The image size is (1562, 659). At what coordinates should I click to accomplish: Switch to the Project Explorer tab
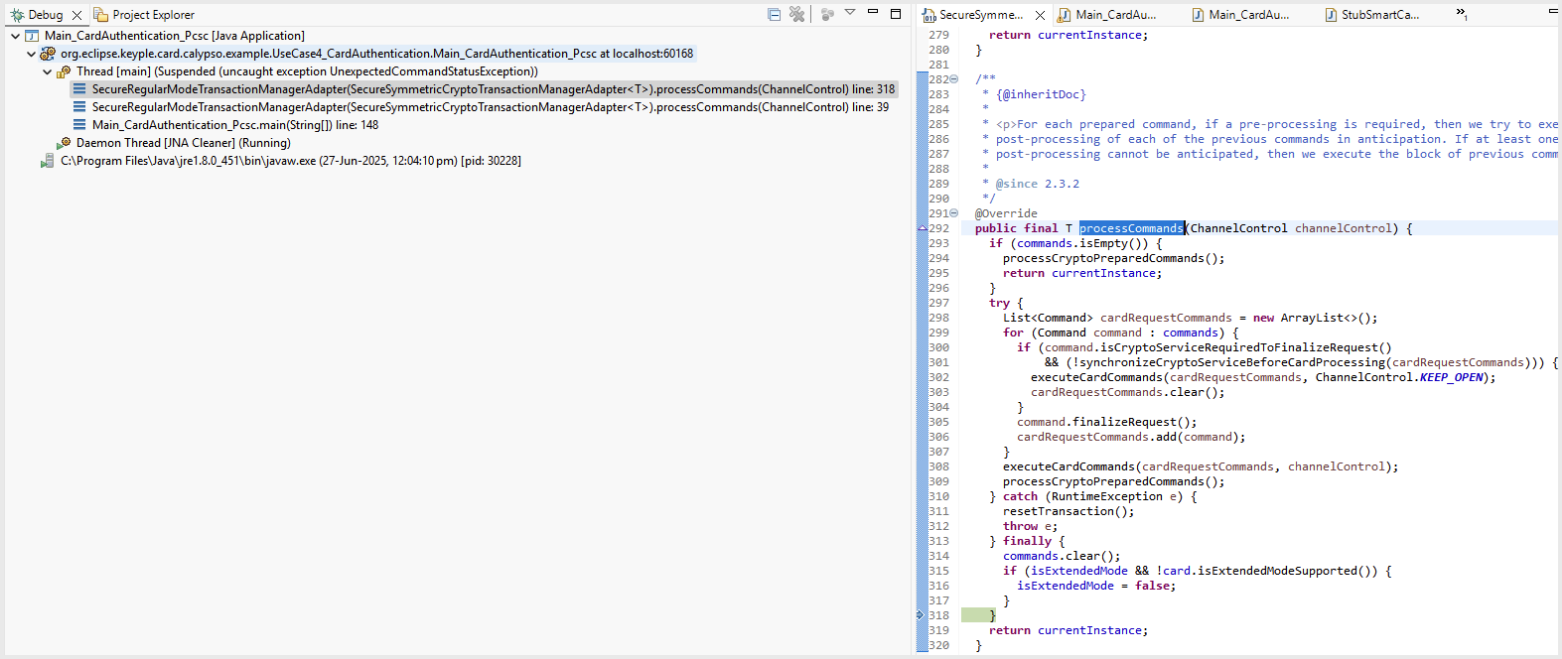pos(144,15)
